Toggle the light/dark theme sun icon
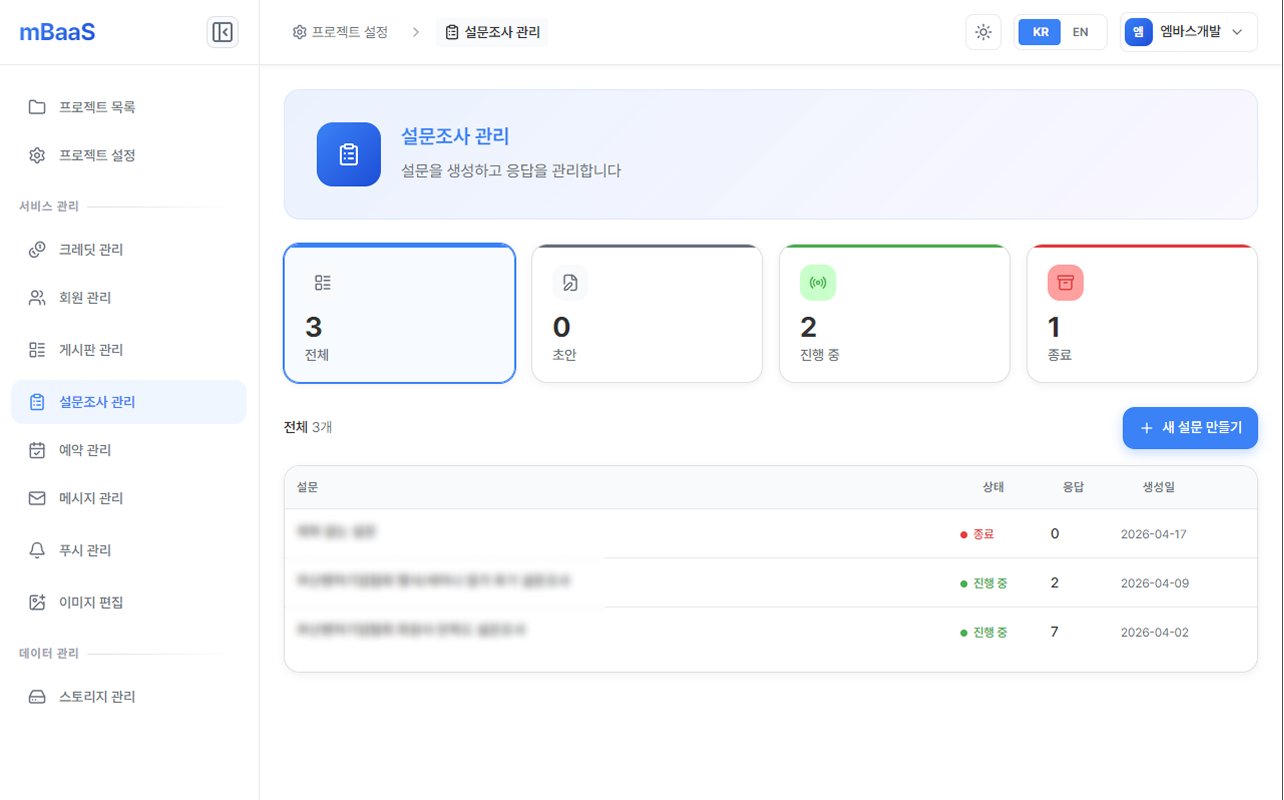1284x800 pixels. click(x=983, y=32)
